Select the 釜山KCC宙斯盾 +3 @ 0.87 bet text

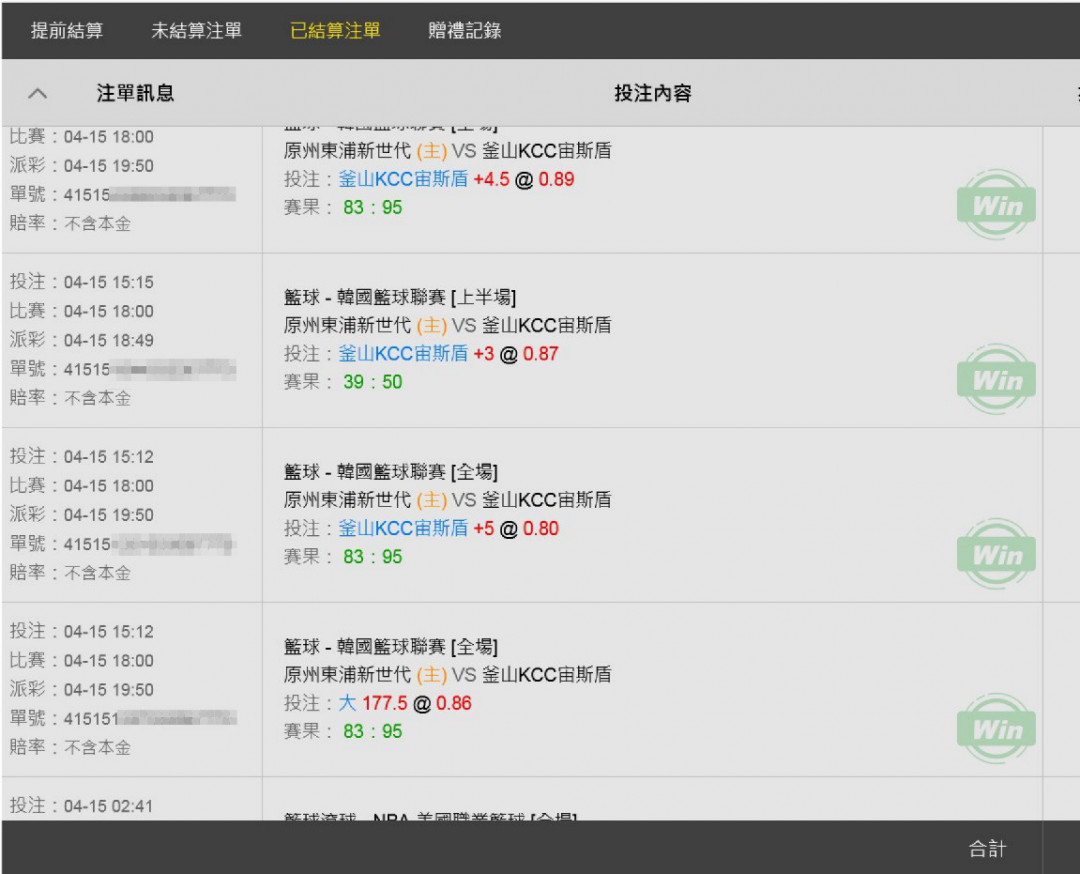pos(448,354)
